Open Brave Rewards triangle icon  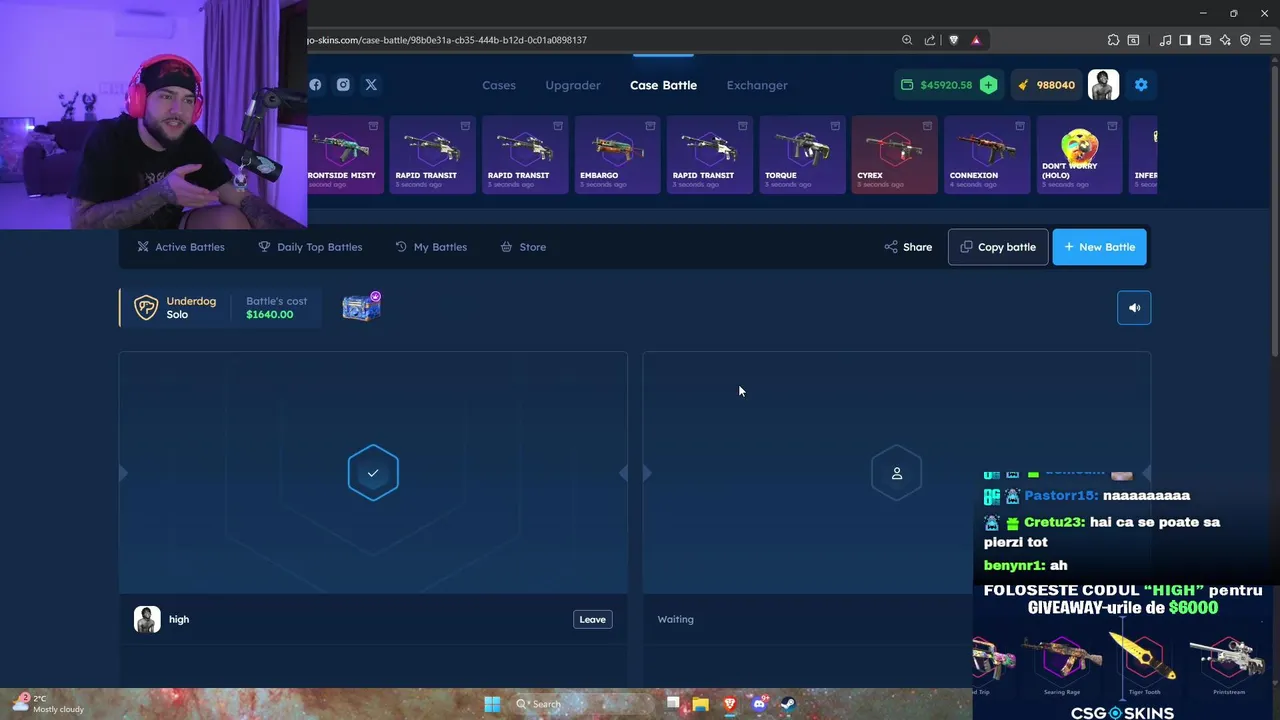[x=976, y=40]
